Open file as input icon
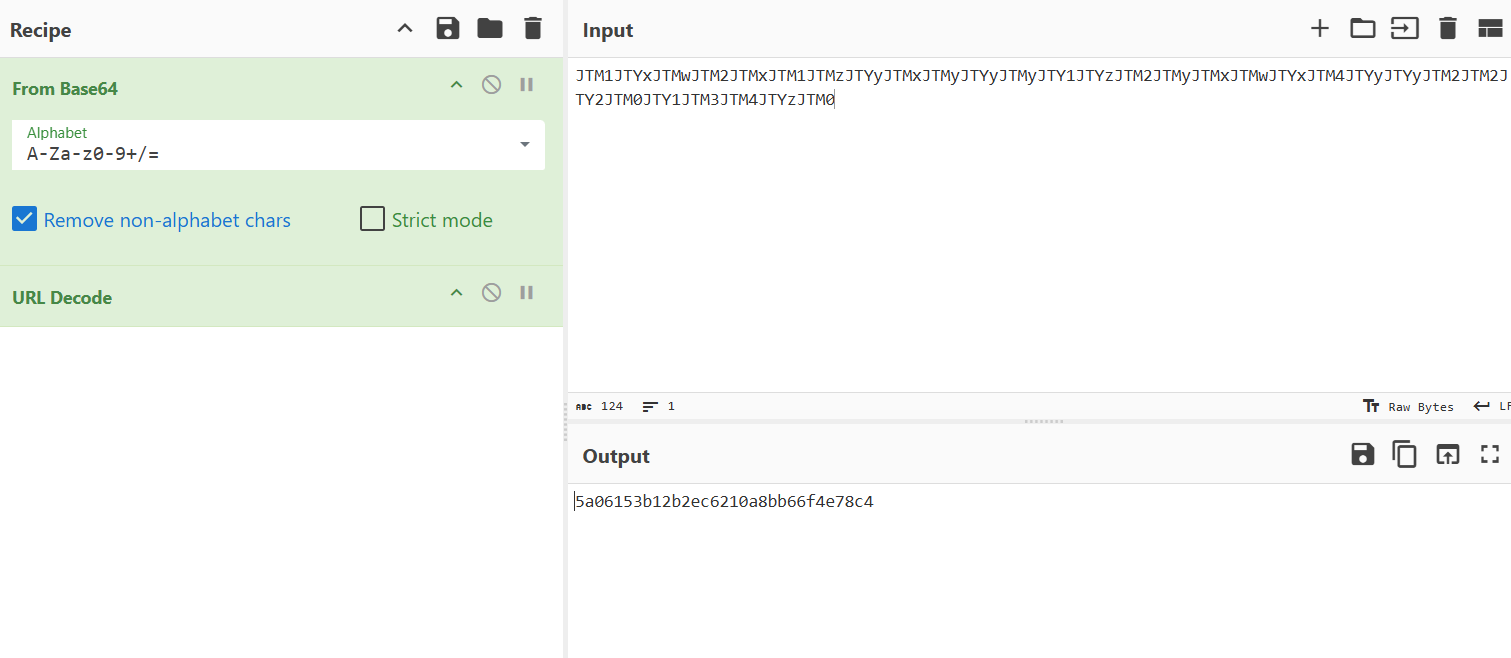Screen dimensions: 1511x658 click(x=1405, y=29)
